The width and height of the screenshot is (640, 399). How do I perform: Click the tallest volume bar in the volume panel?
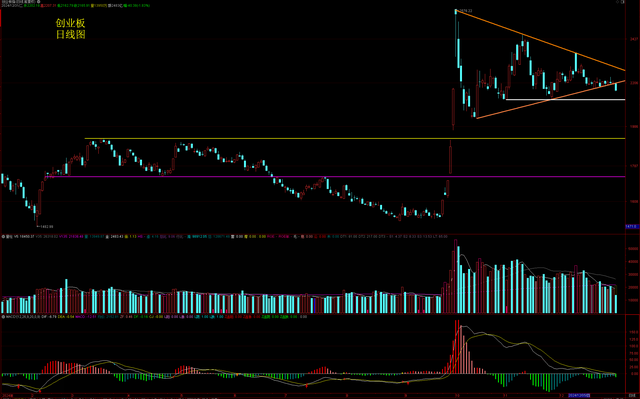456,276
